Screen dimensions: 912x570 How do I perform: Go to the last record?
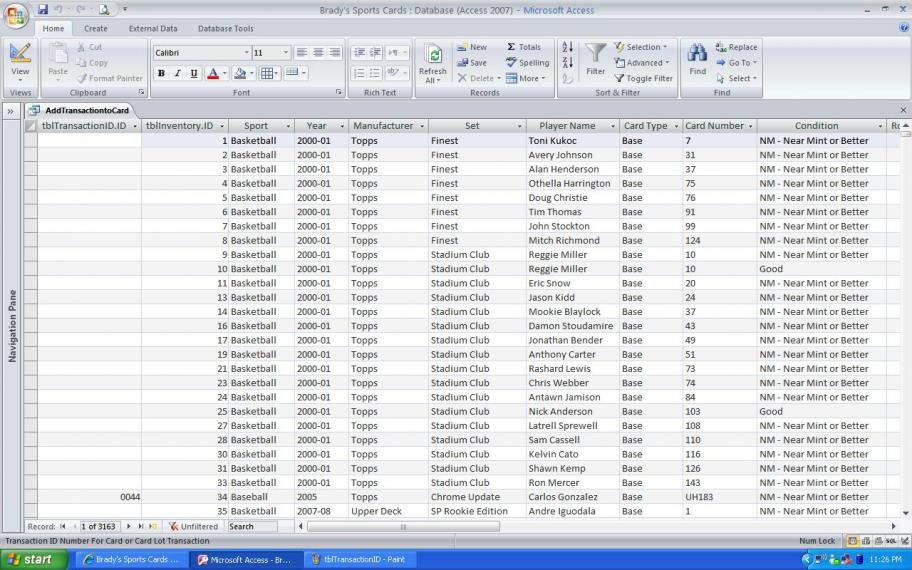tap(140, 526)
